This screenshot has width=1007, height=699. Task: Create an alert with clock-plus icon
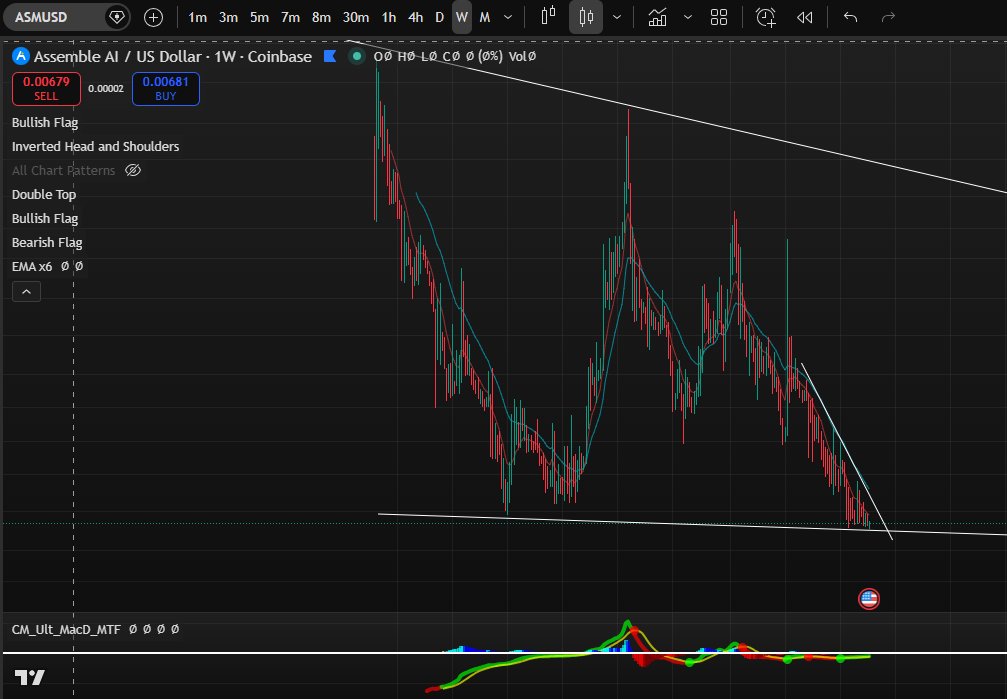(766, 17)
